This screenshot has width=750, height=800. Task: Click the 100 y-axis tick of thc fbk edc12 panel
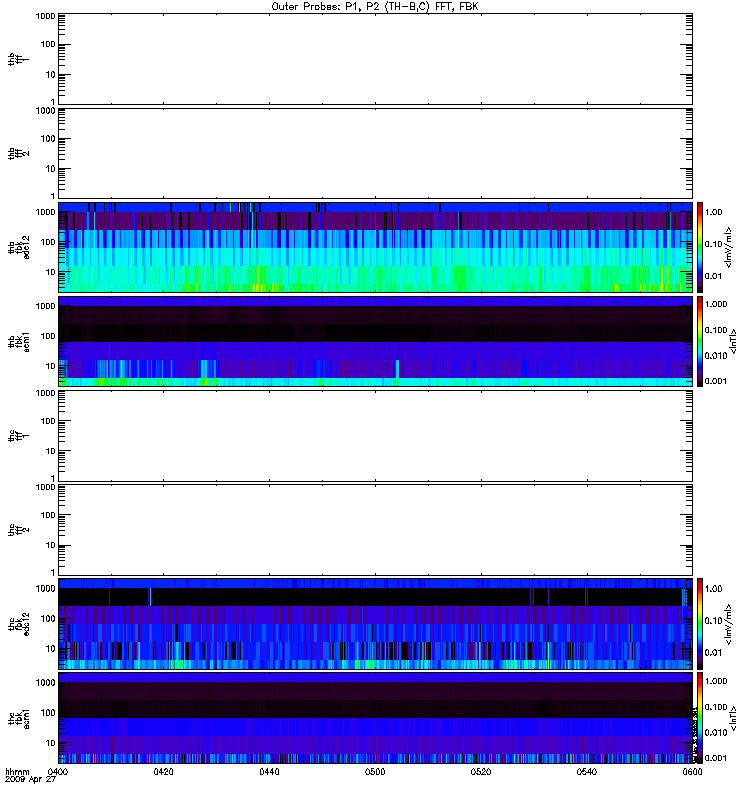(48, 619)
